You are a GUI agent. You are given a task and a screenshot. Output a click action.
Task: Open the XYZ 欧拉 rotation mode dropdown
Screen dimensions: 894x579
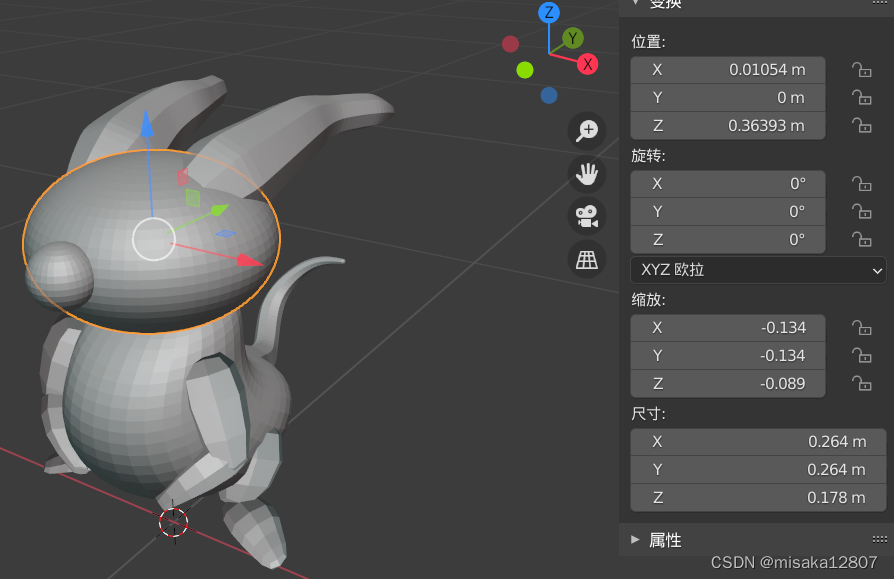[758, 270]
